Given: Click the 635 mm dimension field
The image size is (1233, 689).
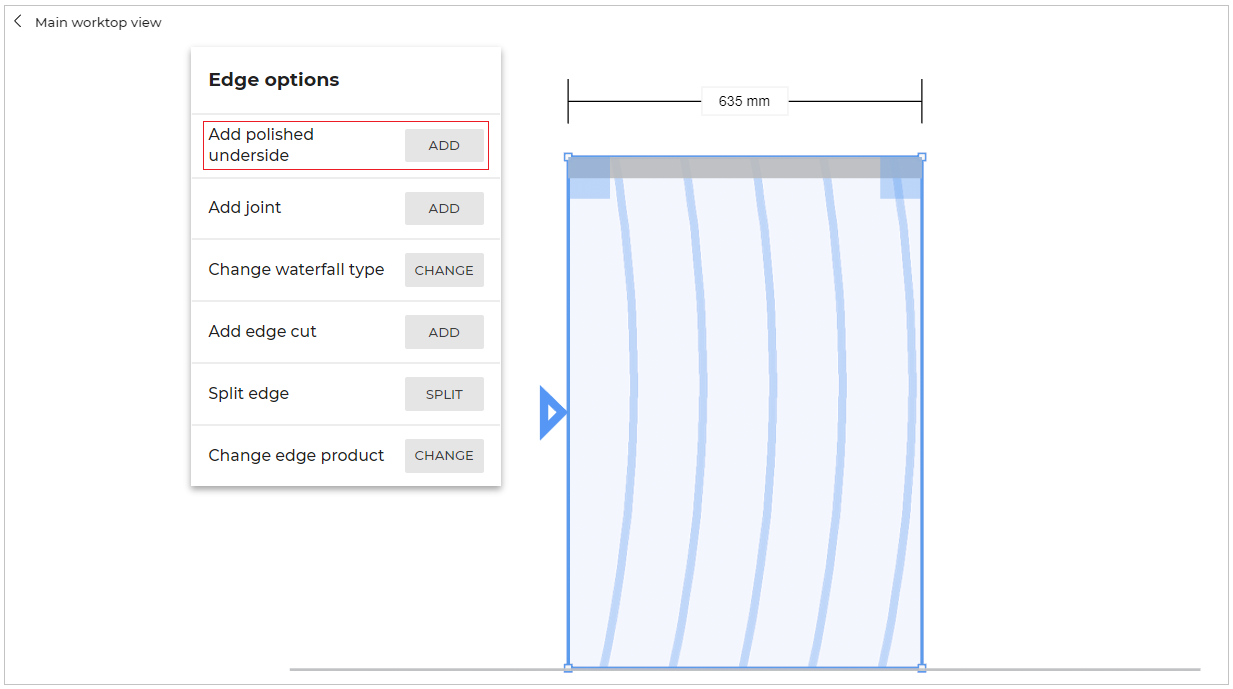Looking at the screenshot, I should pos(744,101).
